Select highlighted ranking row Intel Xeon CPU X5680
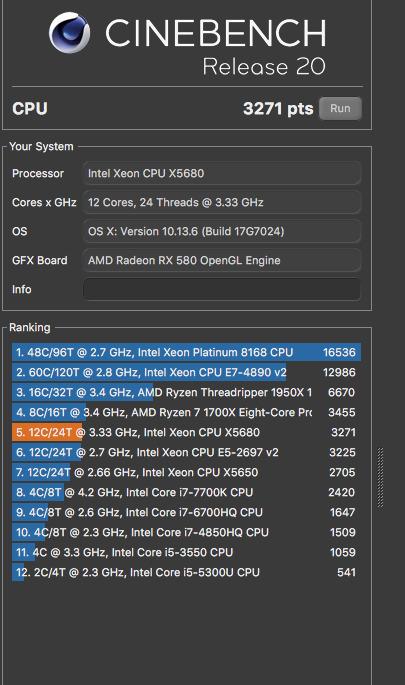Image resolution: width=405 pixels, height=685 pixels. click(x=187, y=432)
